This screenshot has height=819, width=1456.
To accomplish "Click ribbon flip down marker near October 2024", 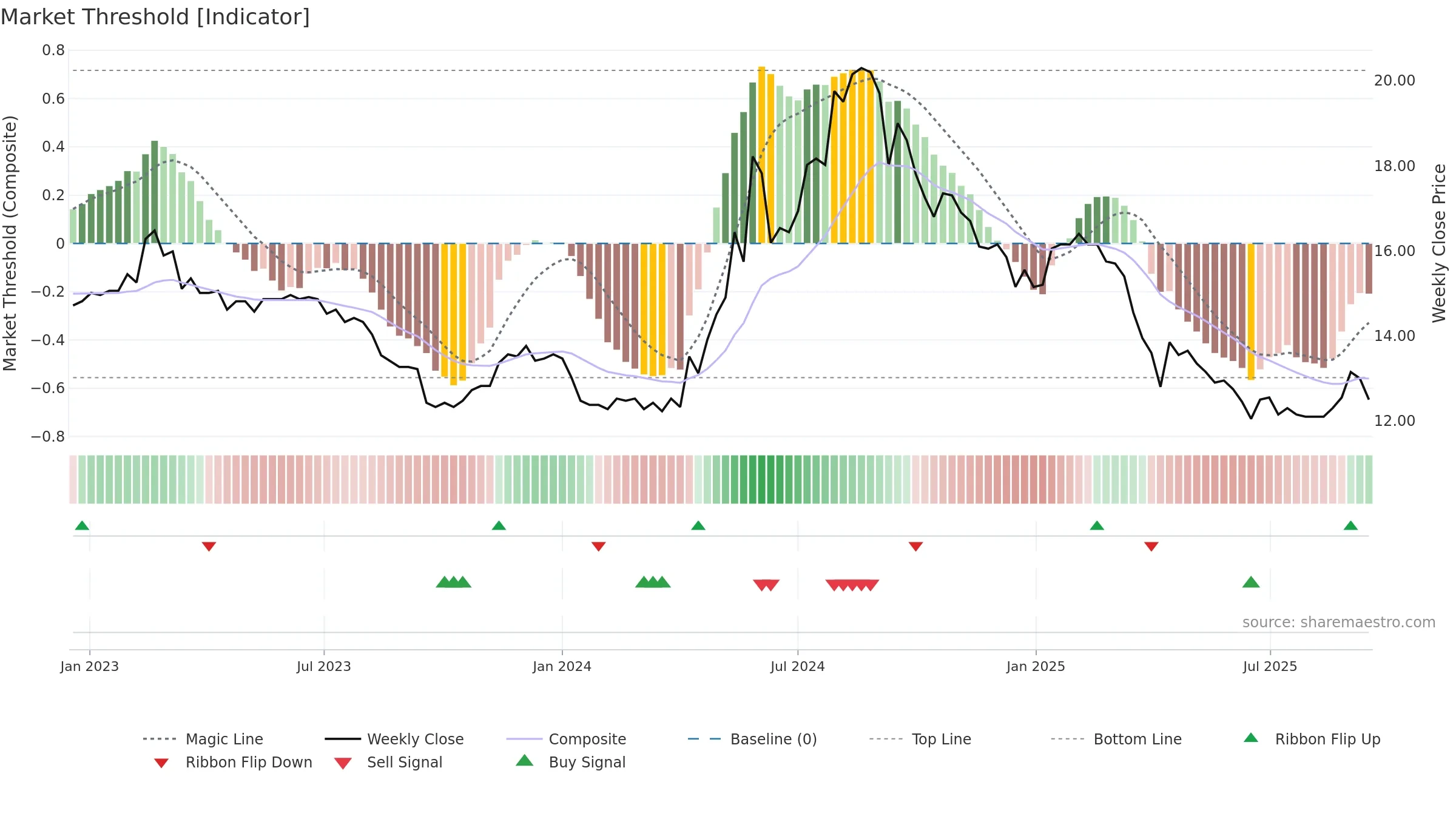I will [x=915, y=547].
